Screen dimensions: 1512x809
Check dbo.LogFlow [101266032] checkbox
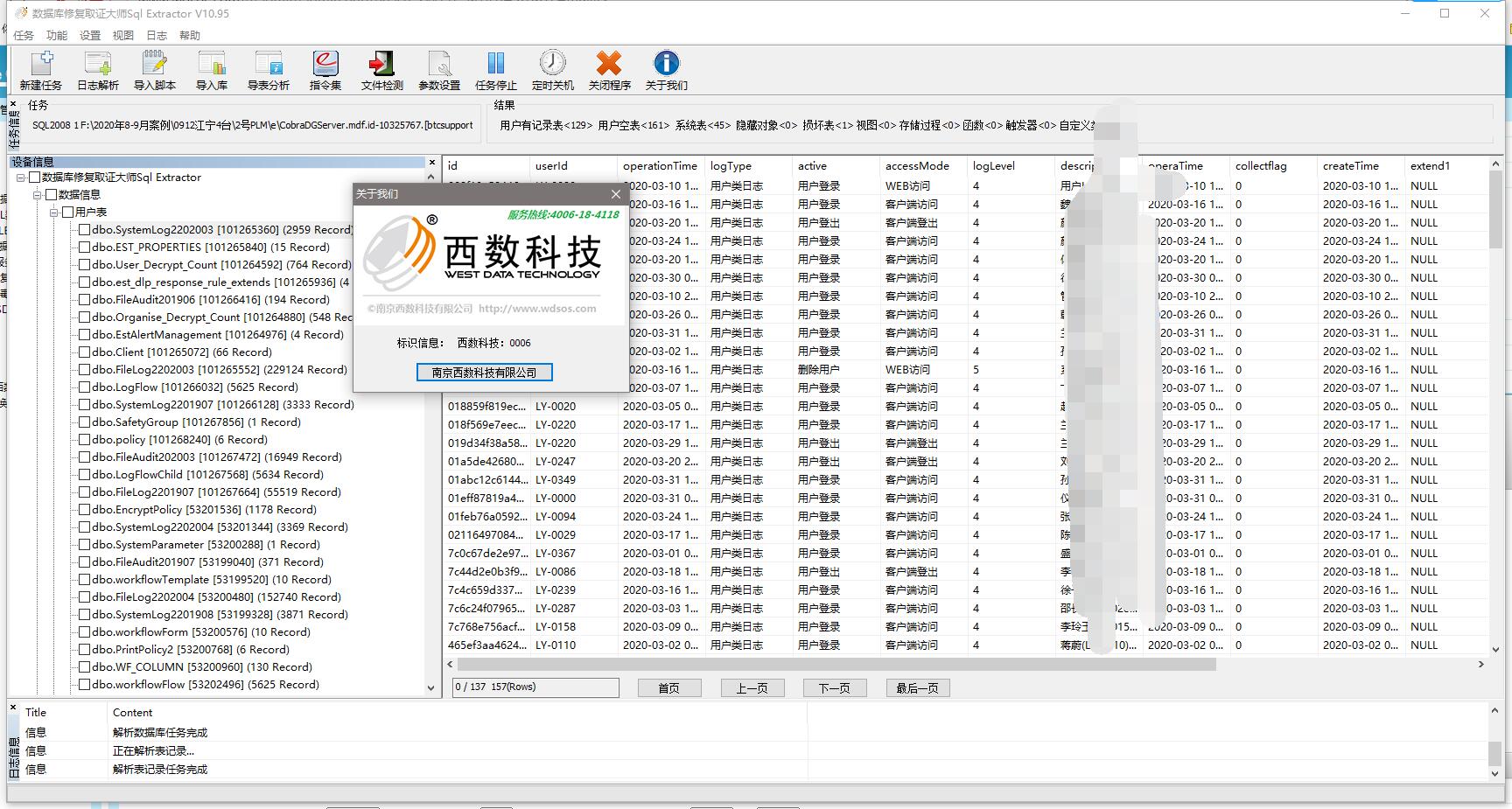pos(85,387)
